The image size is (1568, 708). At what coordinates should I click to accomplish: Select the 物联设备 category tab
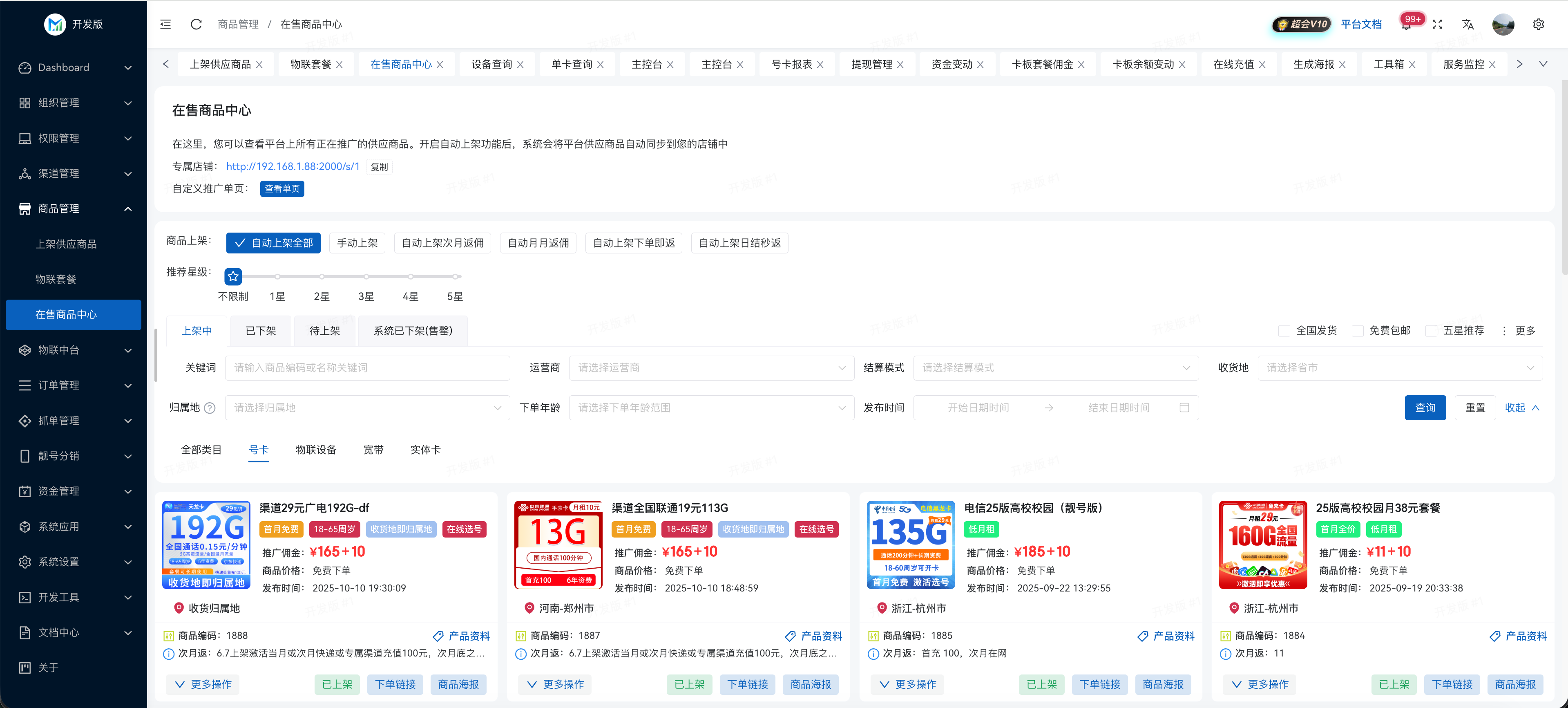coord(316,450)
